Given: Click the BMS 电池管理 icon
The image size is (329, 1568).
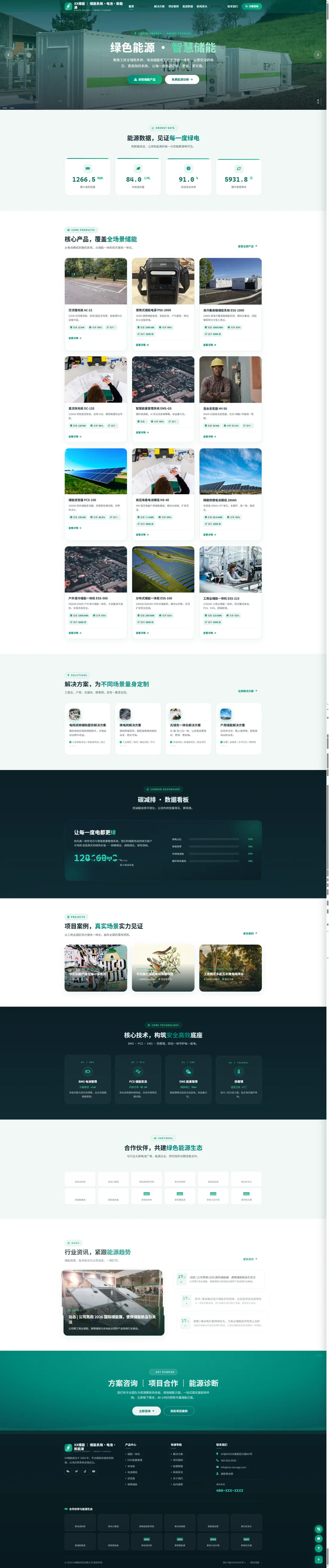Looking at the screenshot, I should (x=88, y=1071).
